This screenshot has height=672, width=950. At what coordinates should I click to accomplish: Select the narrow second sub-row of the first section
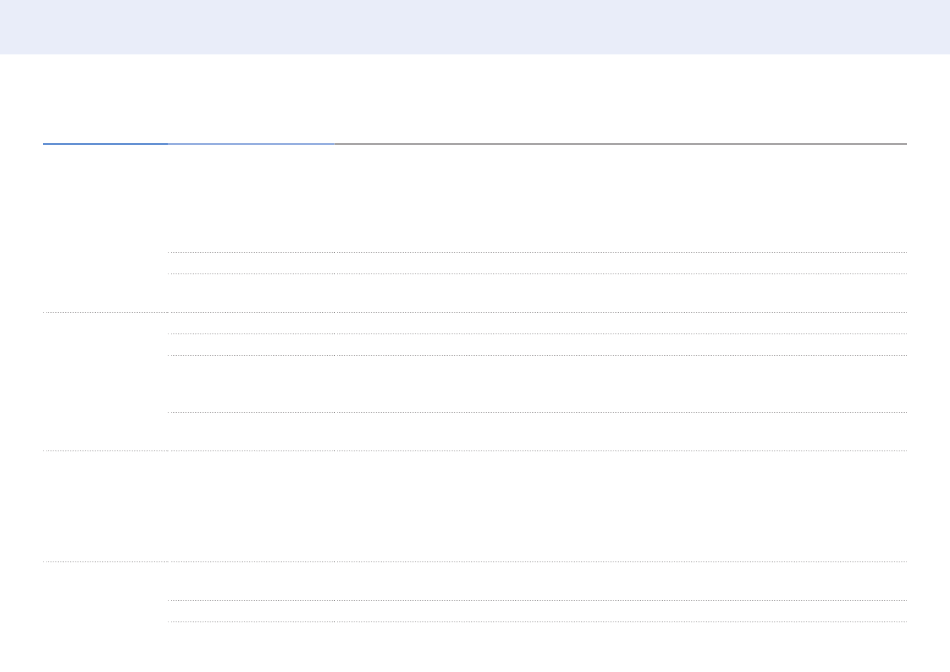click(x=538, y=263)
